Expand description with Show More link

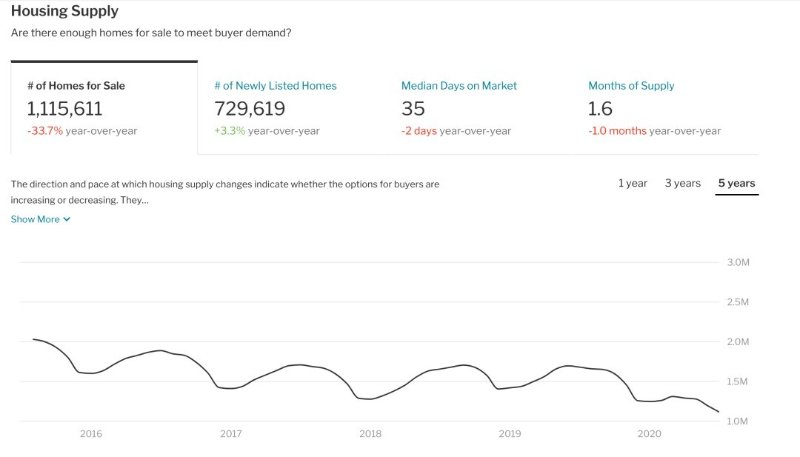click(x=40, y=219)
